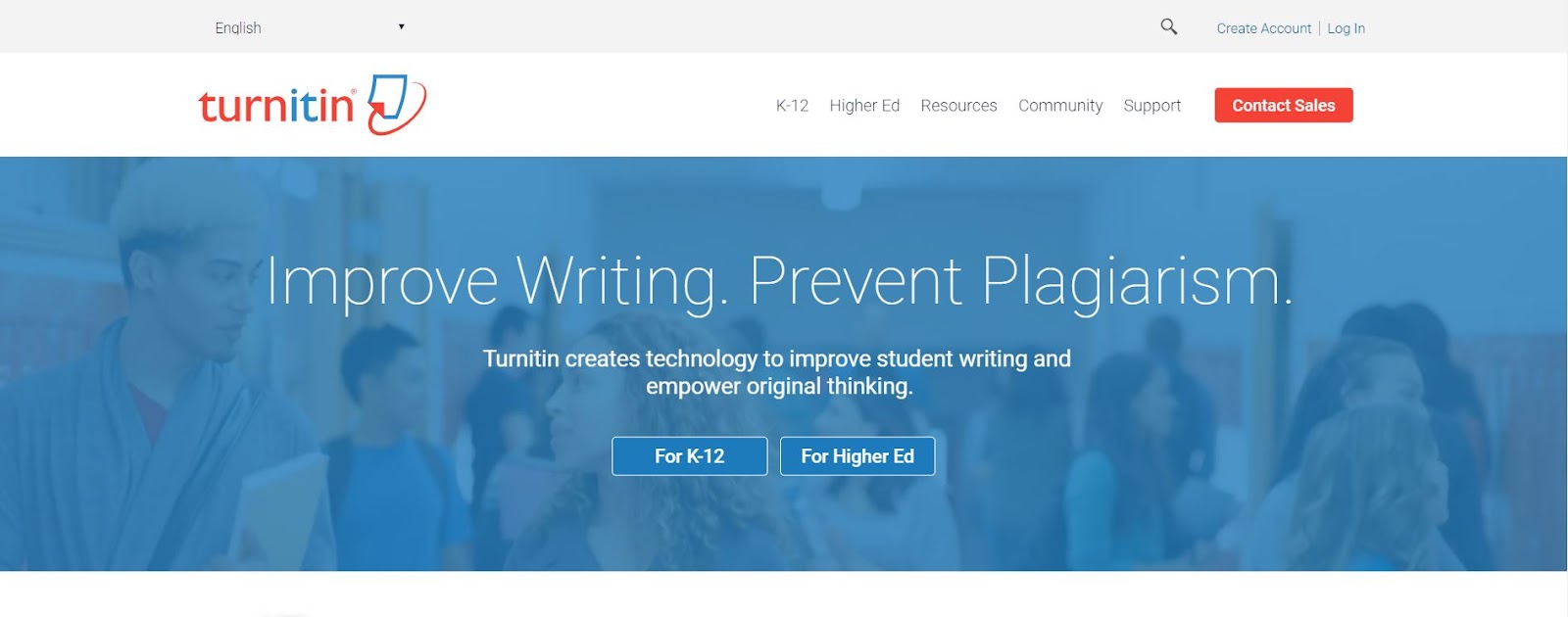Viewport: 1568px width, 617px height.
Task: Open the search magnifier icon
Action: [1169, 26]
